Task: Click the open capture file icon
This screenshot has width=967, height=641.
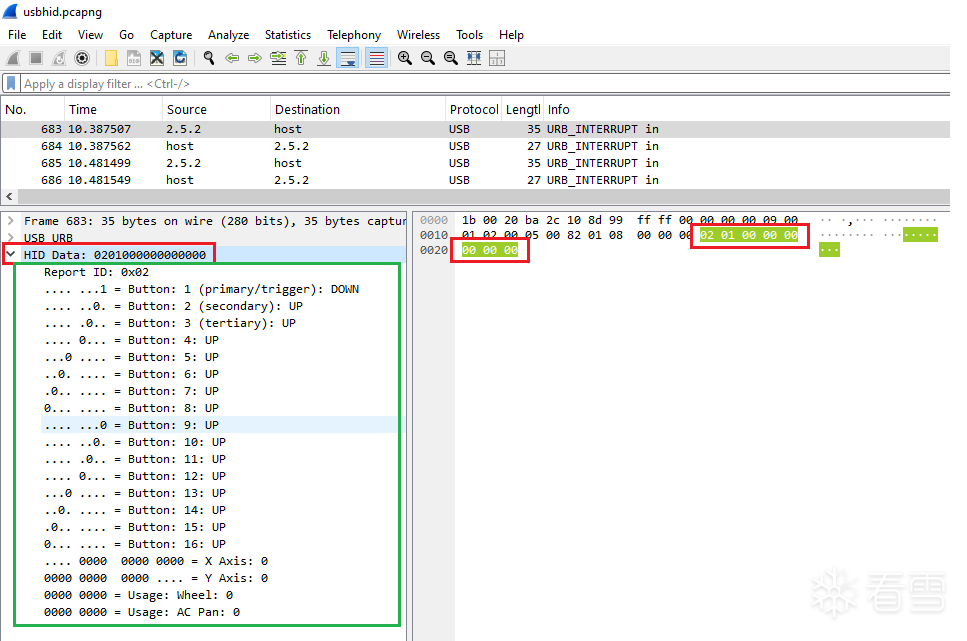Action: tap(110, 58)
